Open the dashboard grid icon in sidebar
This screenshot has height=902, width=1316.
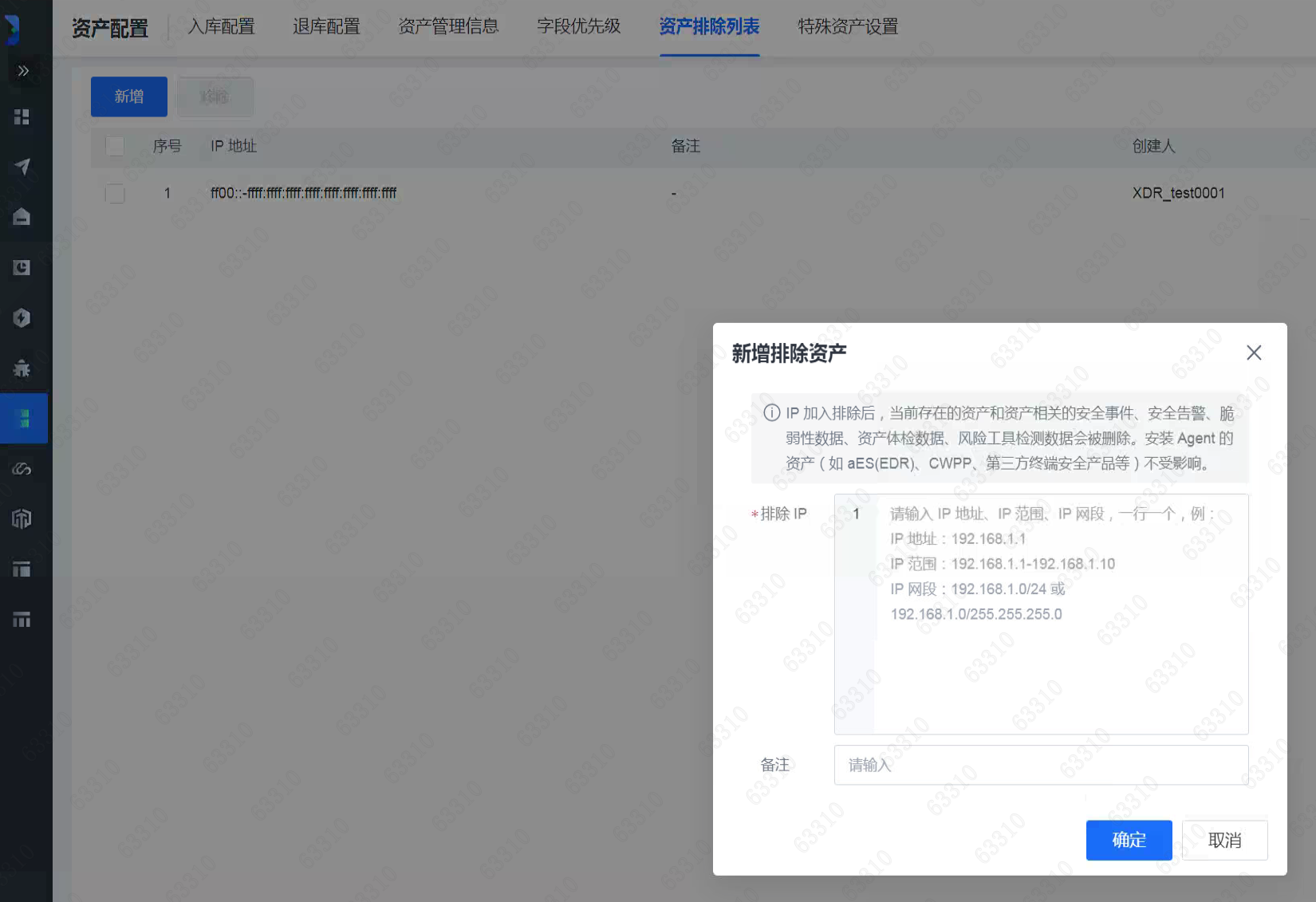pyautogui.click(x=22, y=117)
